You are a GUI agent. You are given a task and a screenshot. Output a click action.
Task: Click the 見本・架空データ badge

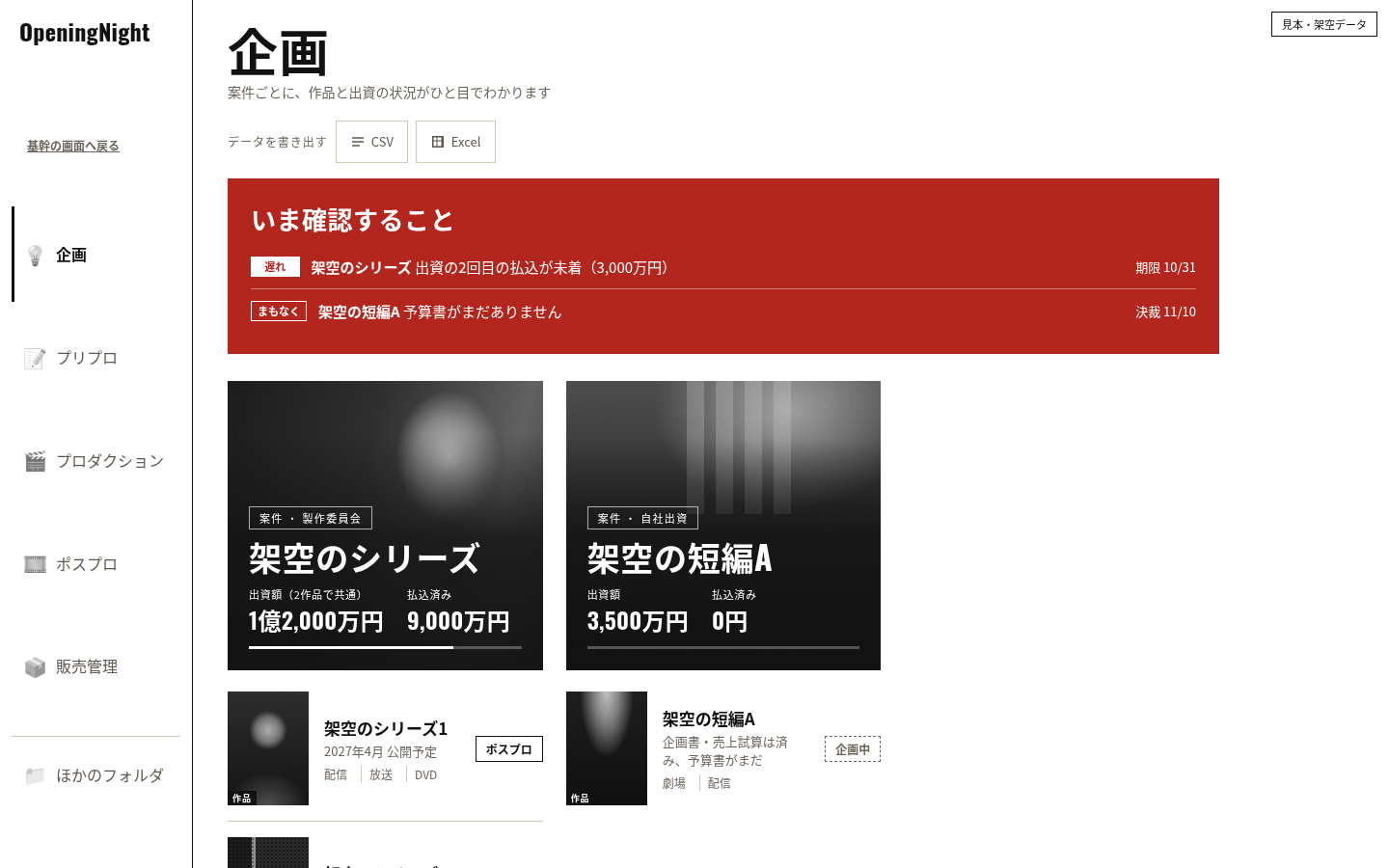tap(1324, 24)
